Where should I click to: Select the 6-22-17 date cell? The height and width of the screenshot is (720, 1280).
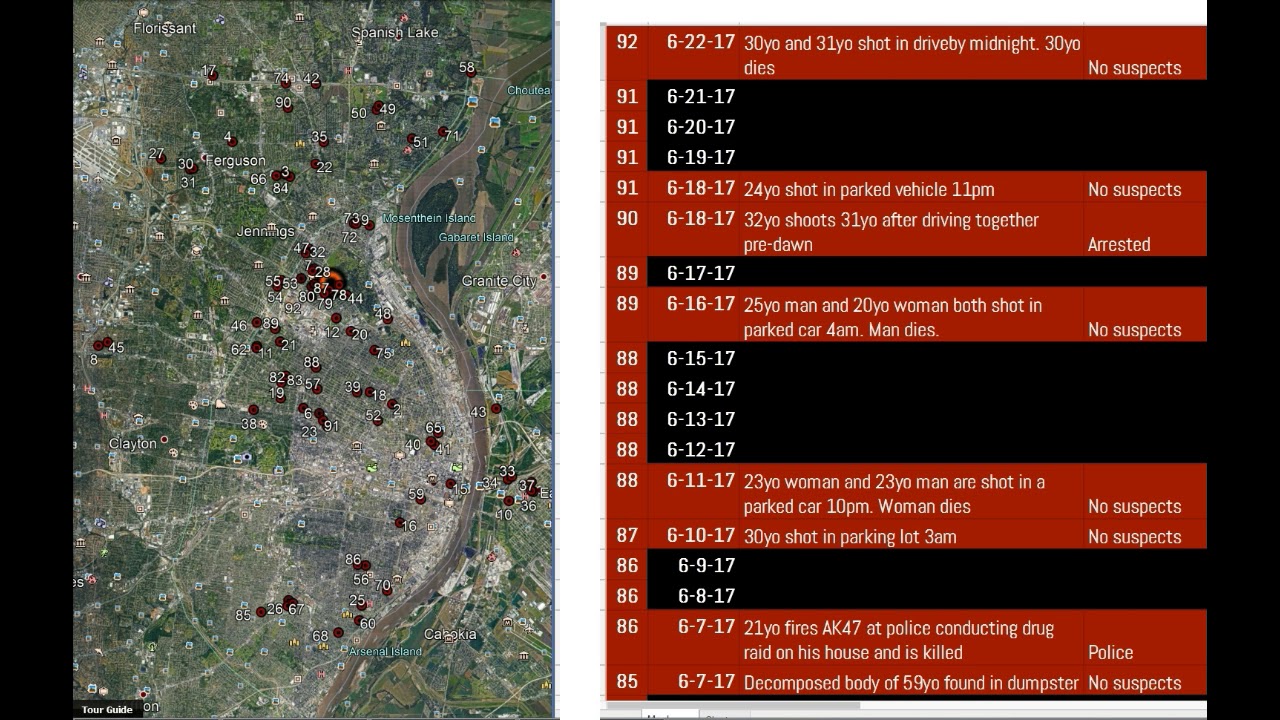pyautogui.click(x=693, y=54)
